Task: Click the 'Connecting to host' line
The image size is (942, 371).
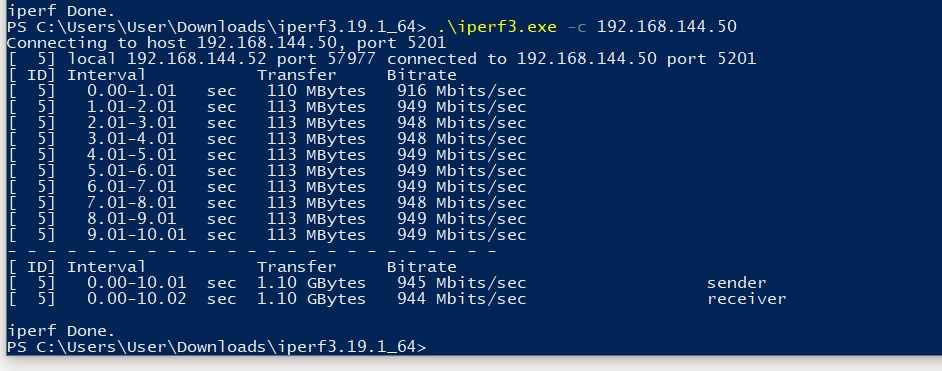Action: [226, 43]
